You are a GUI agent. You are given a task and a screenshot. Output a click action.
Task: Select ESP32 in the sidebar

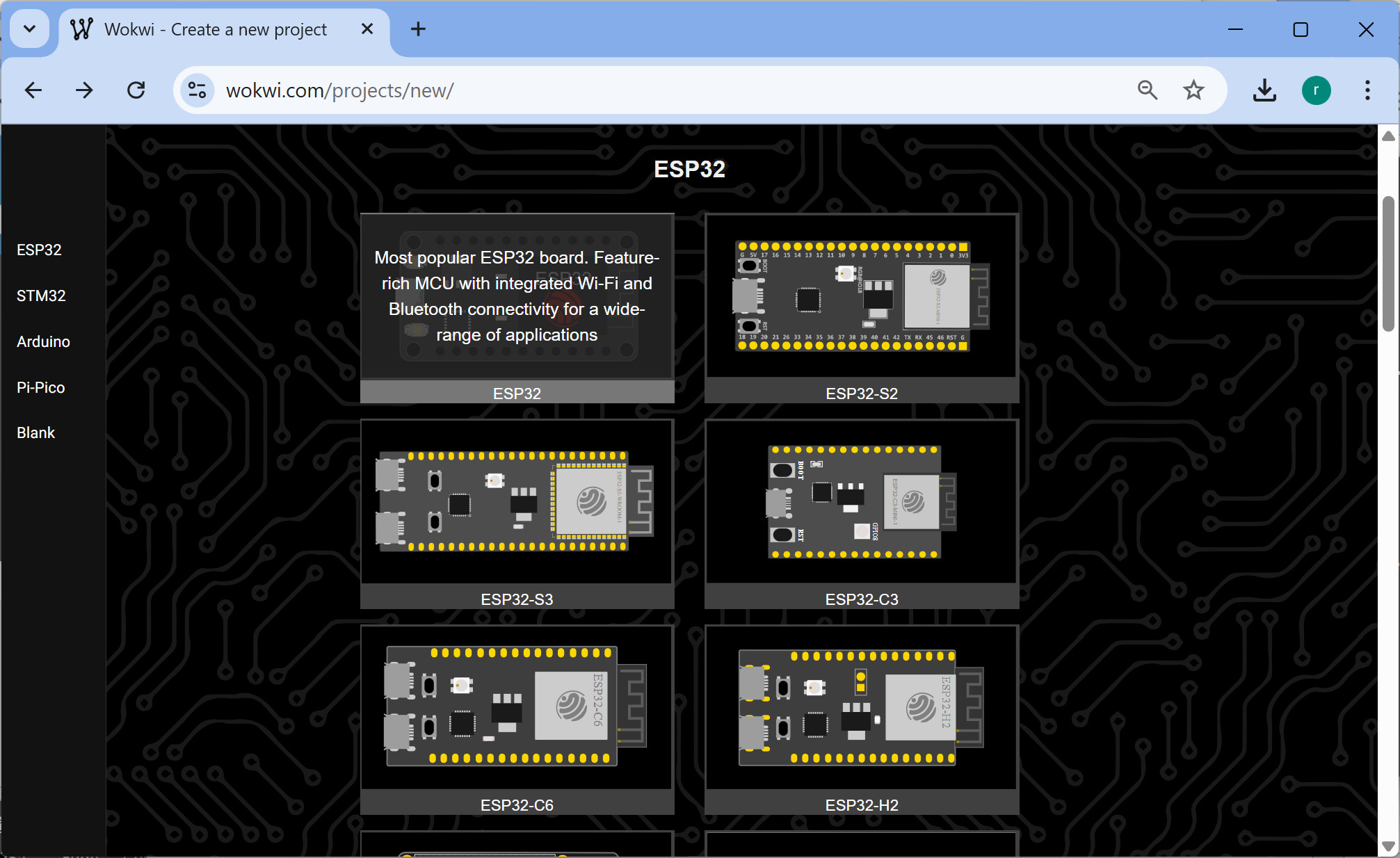click(x=39, y=250)
